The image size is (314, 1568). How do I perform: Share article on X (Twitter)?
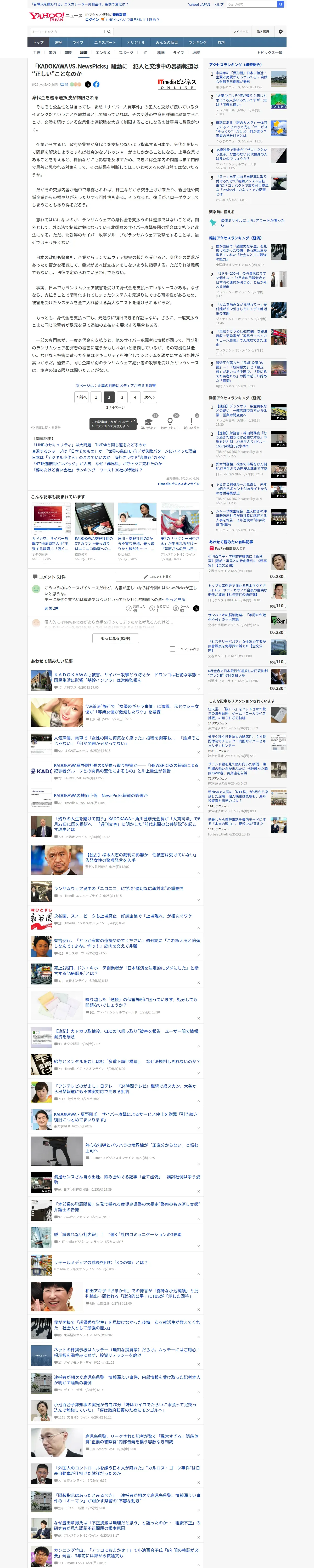88,85
